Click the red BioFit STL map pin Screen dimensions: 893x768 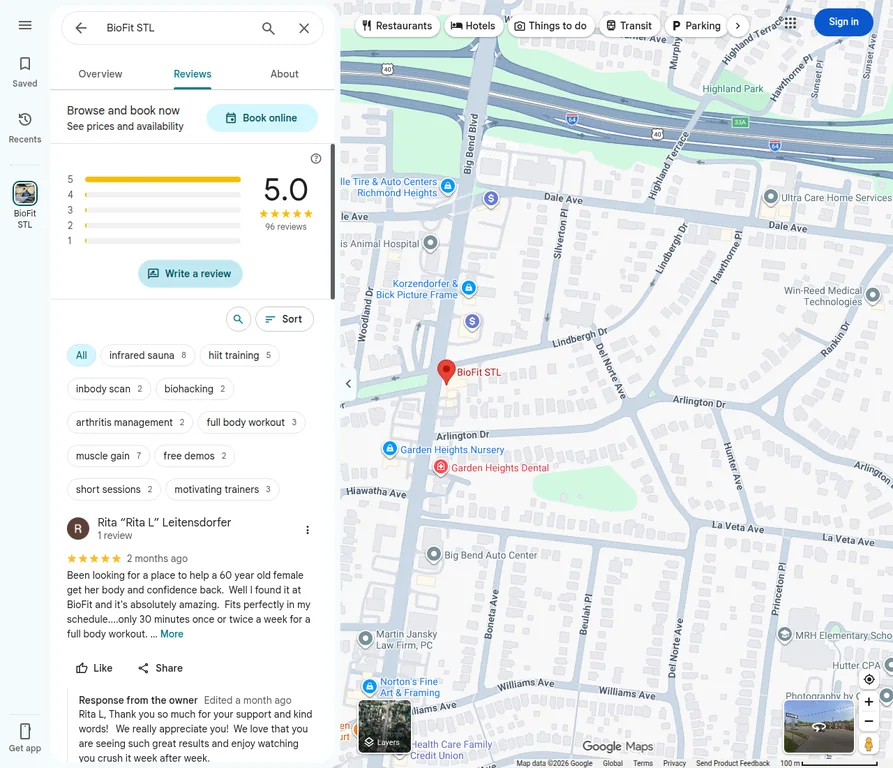click(446, 372)
